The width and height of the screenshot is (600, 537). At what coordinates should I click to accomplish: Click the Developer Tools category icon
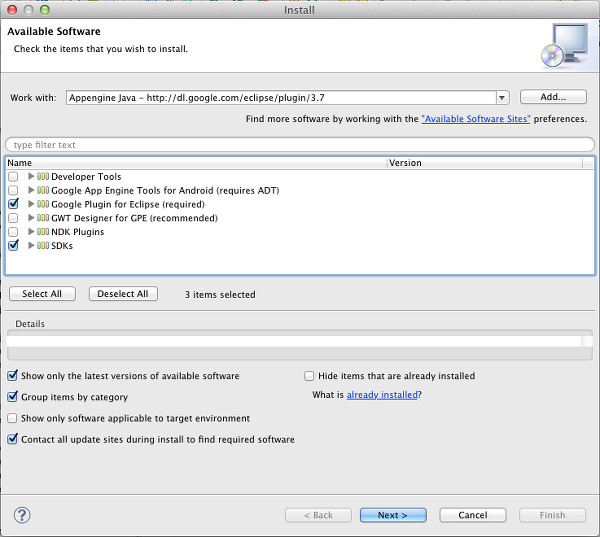click(x=43, y=176)
